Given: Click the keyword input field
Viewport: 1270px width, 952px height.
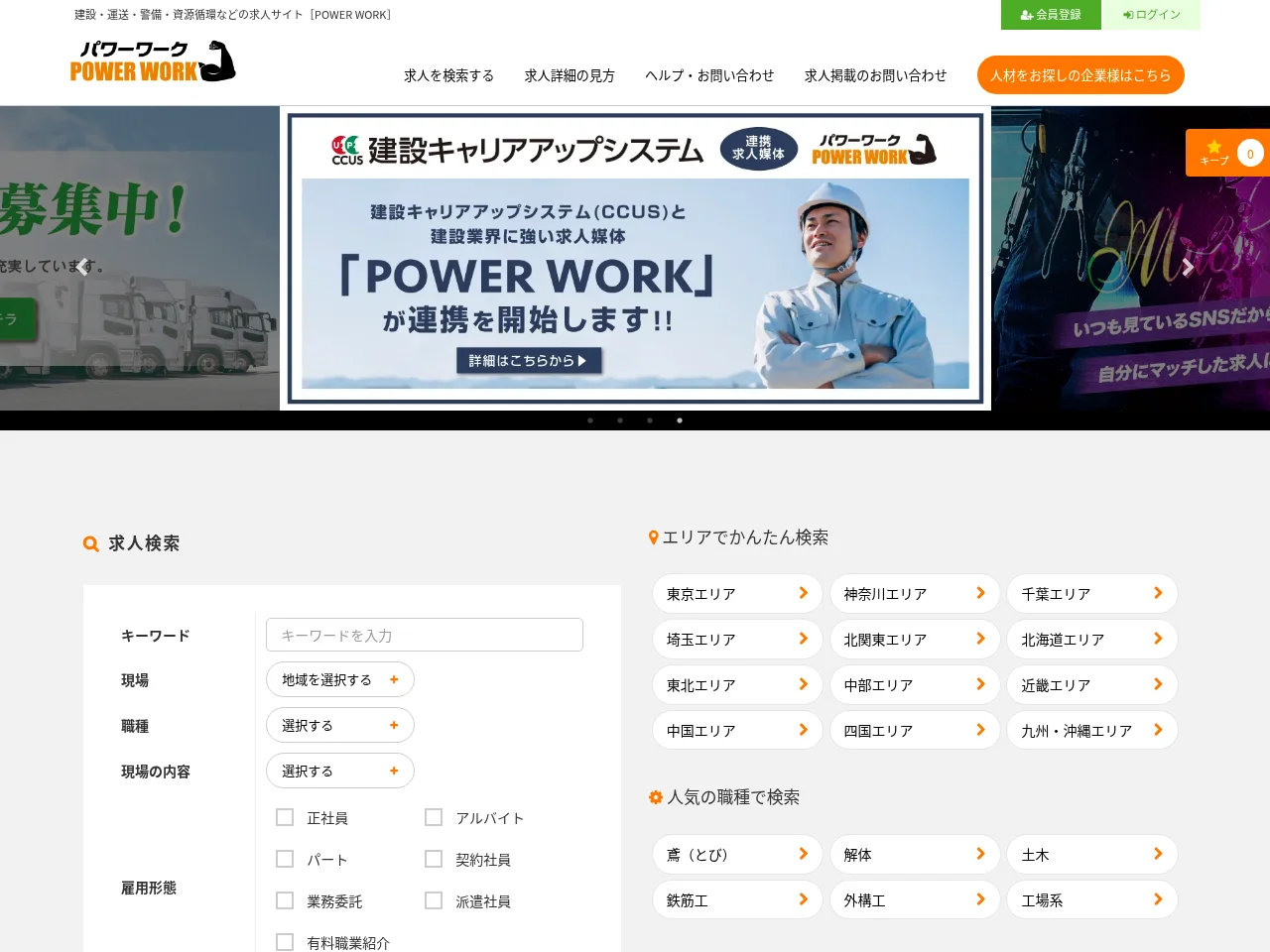Looking at the screenshot, I should [x=425, y=635].
